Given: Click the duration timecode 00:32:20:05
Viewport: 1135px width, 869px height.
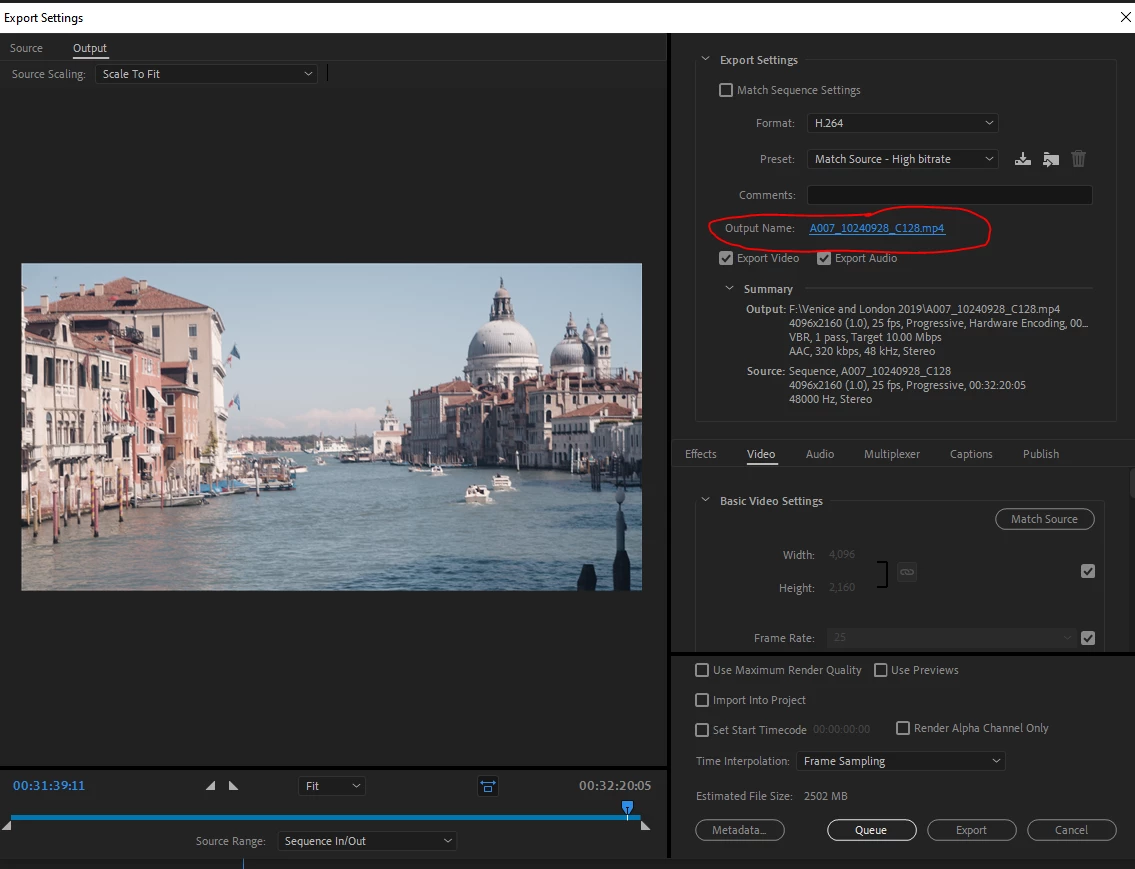Looking at the screenshot, I should [x=615, y=786].
